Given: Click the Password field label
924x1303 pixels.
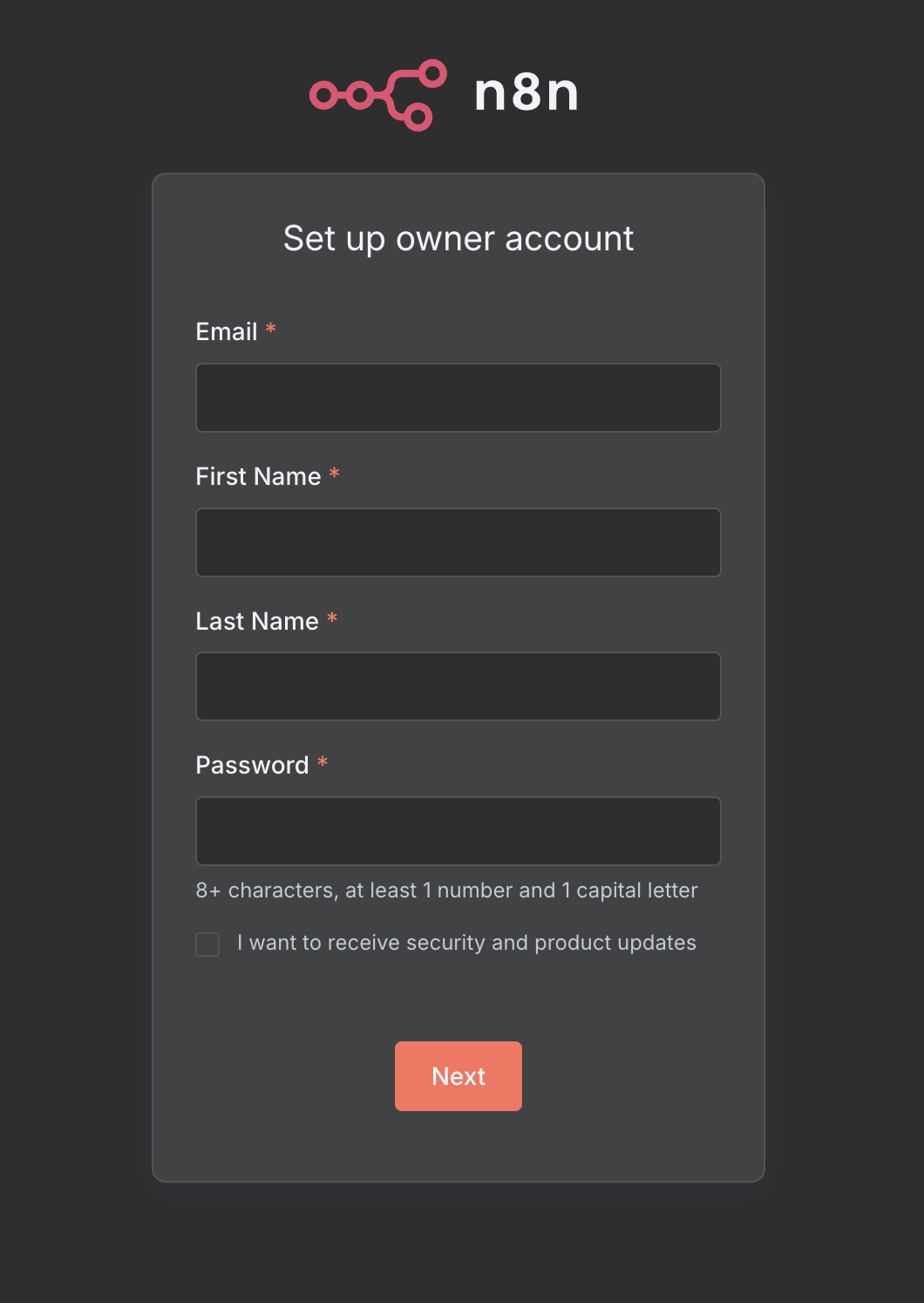Looking at the screenshot, I should [253, 765].
